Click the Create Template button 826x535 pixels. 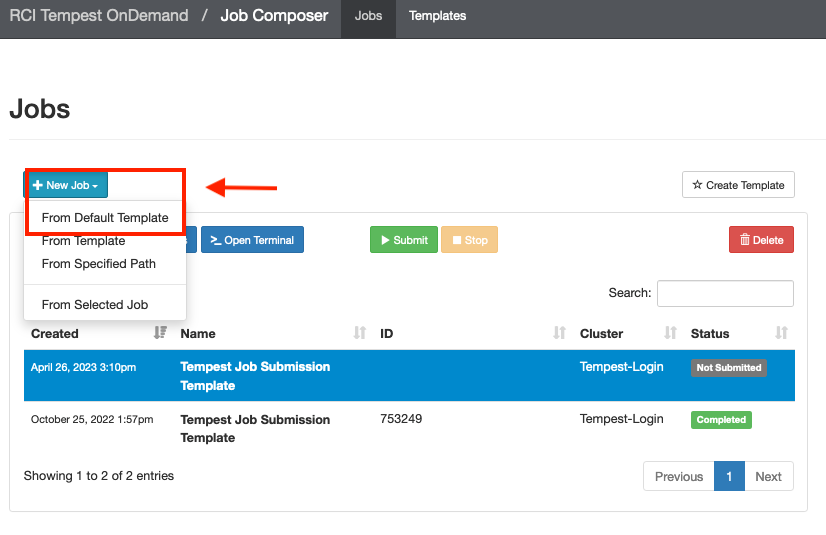tap(738, 185)
